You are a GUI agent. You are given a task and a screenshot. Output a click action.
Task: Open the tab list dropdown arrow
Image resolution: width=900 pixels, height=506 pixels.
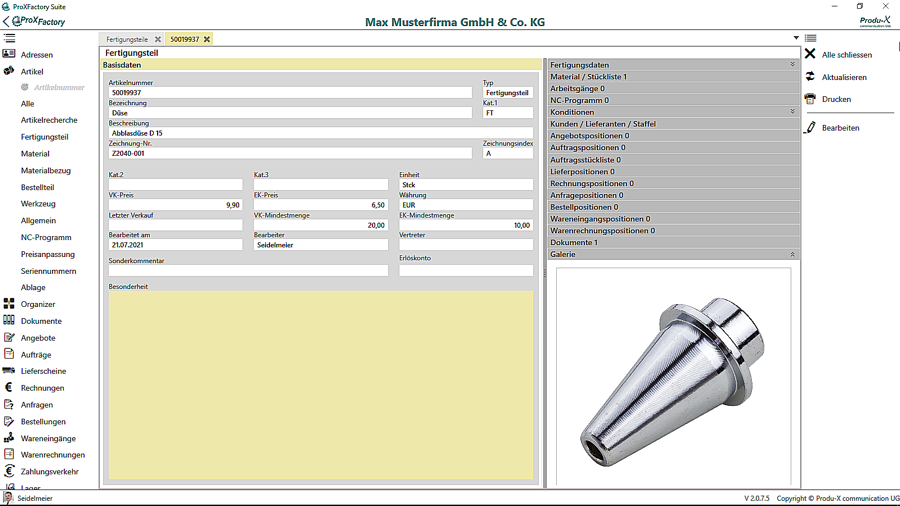coord(796,38)
